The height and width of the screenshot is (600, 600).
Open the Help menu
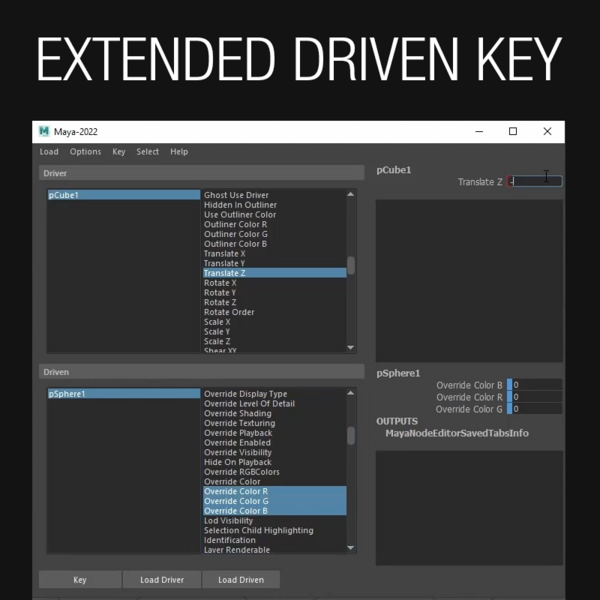[x=179, y=152]
